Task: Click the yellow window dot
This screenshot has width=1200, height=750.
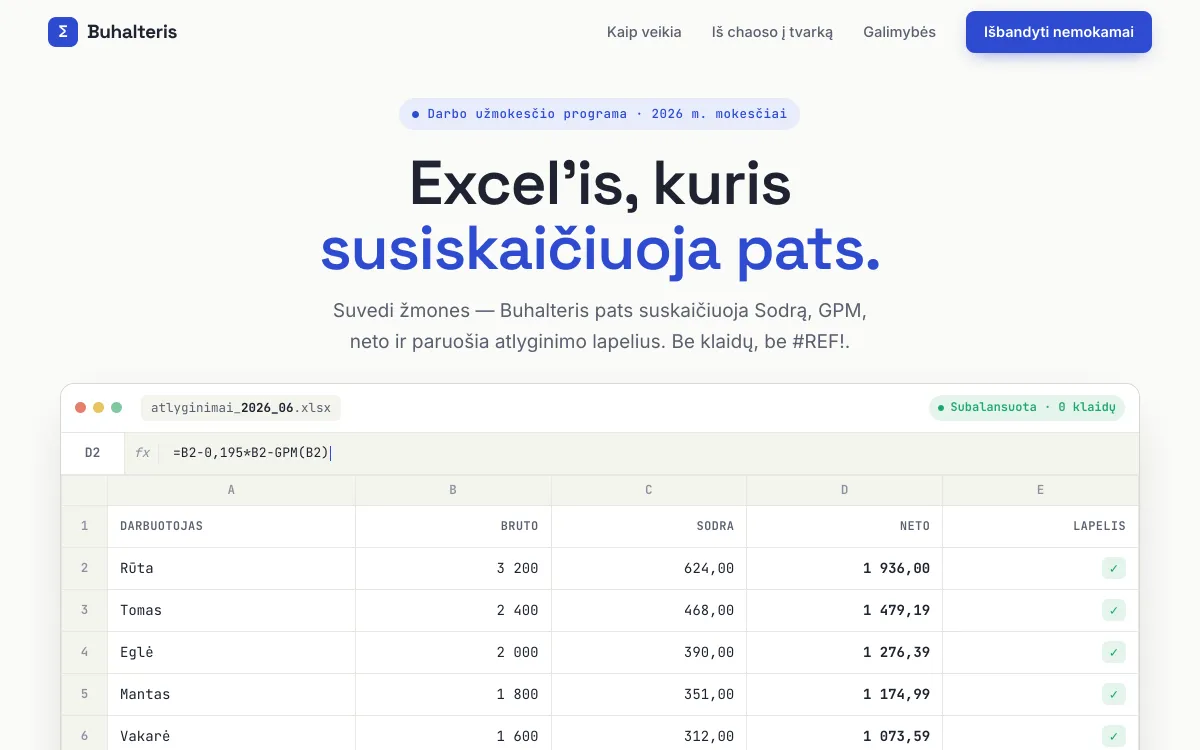Action: (98, 408)
